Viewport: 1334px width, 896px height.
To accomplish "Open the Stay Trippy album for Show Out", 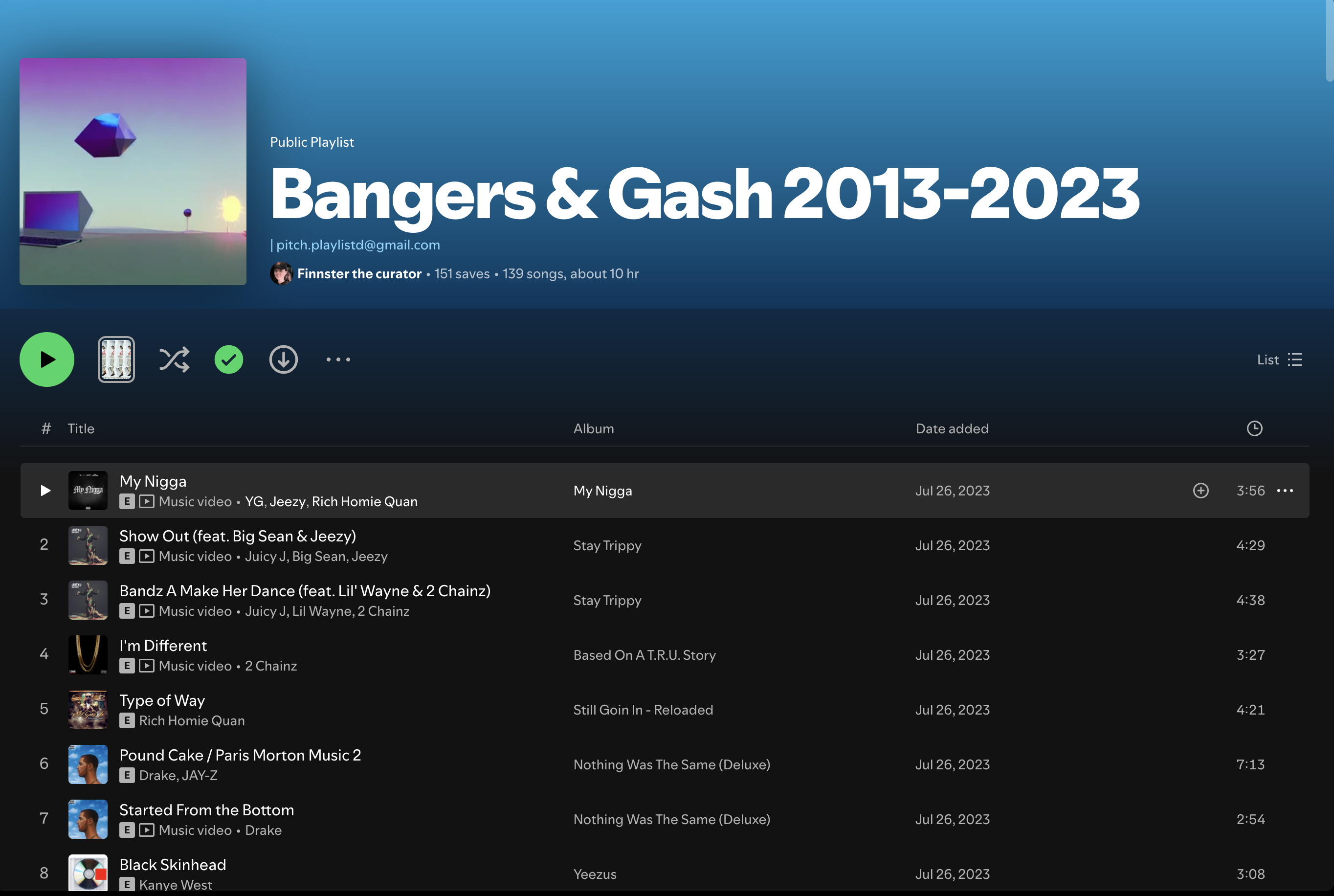I will [x=607, y=546].
